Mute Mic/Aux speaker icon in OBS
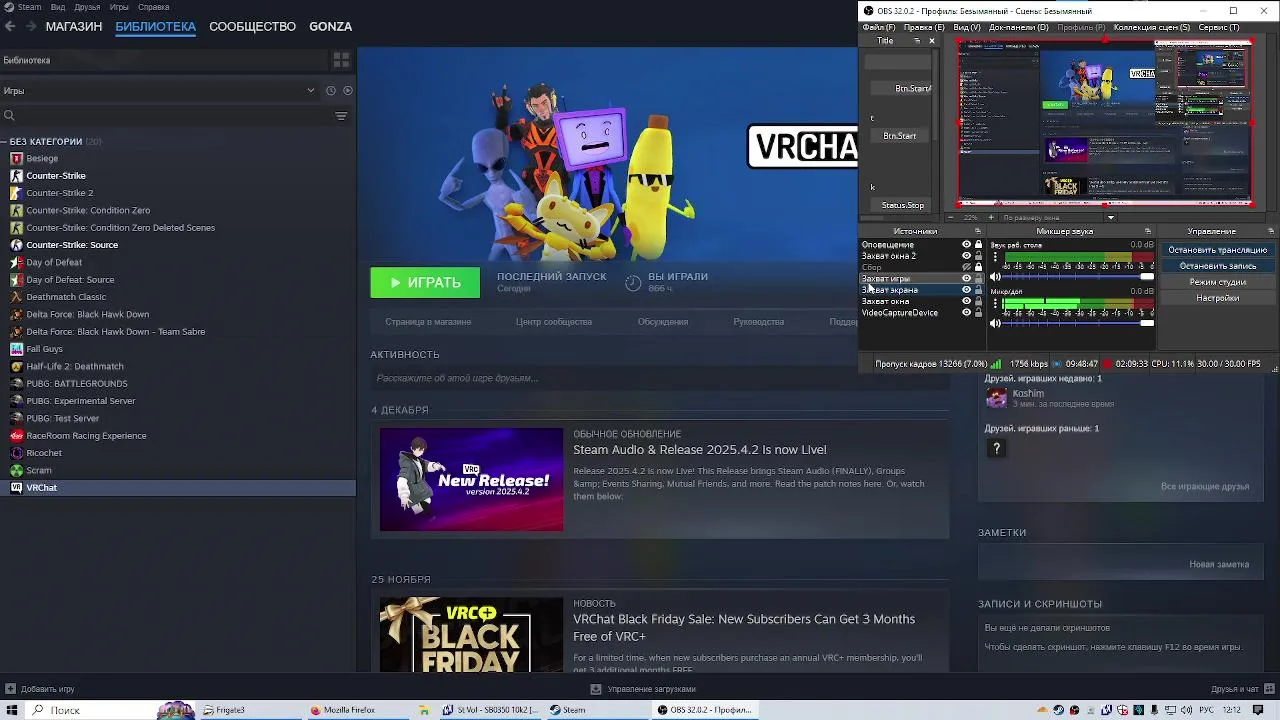This screenshot has height=720, width=1280. (x=995, y=323)
